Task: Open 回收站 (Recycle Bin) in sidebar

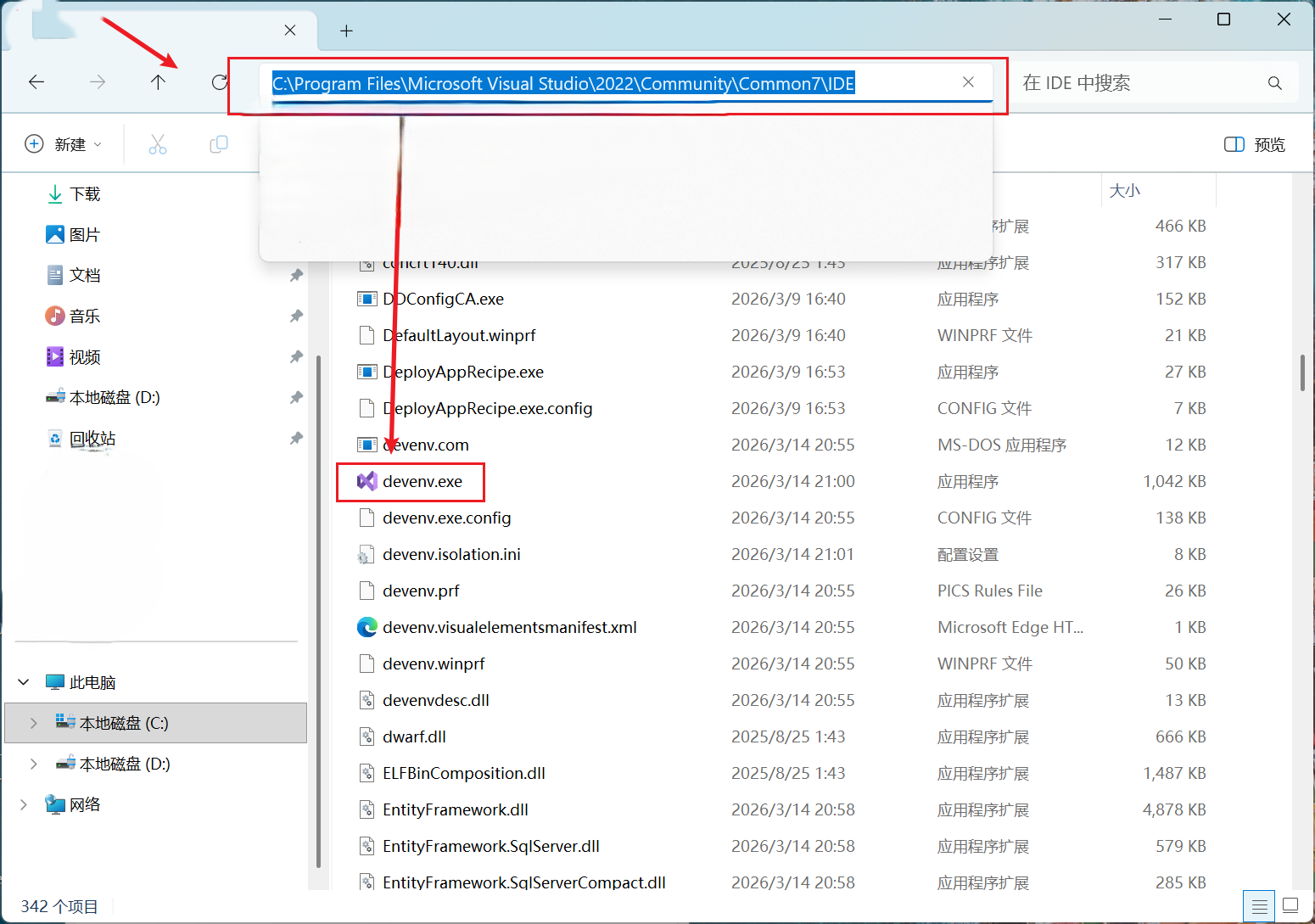Action: click(x=81, y=439)
